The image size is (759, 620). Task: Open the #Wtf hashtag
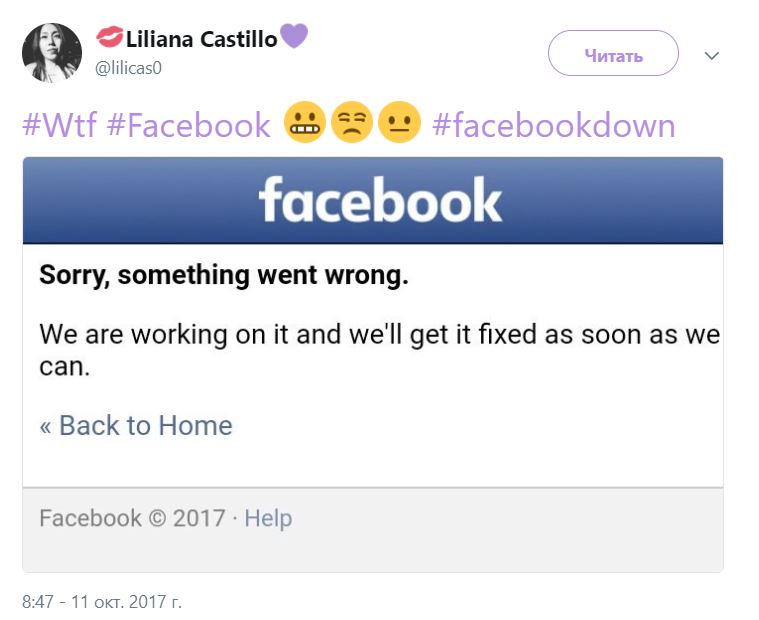[x=60, y=125]
